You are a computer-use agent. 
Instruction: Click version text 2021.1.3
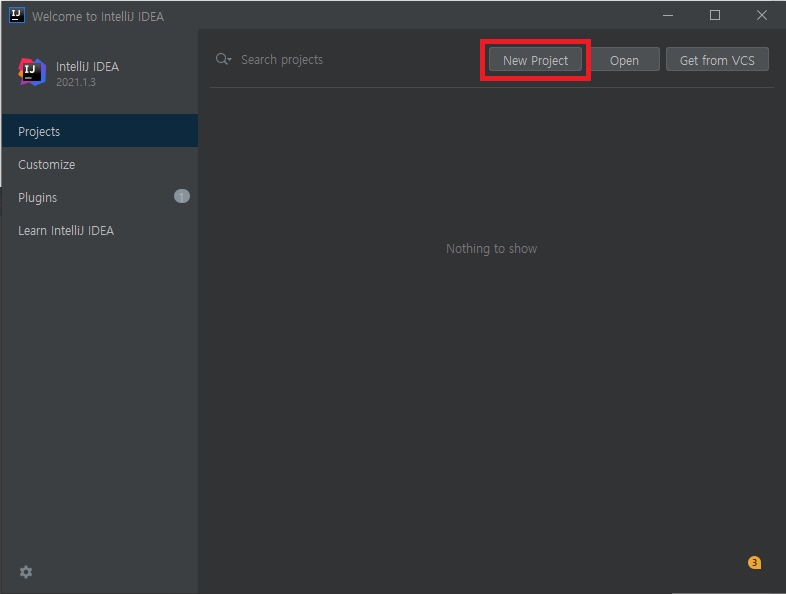point(76,82)
